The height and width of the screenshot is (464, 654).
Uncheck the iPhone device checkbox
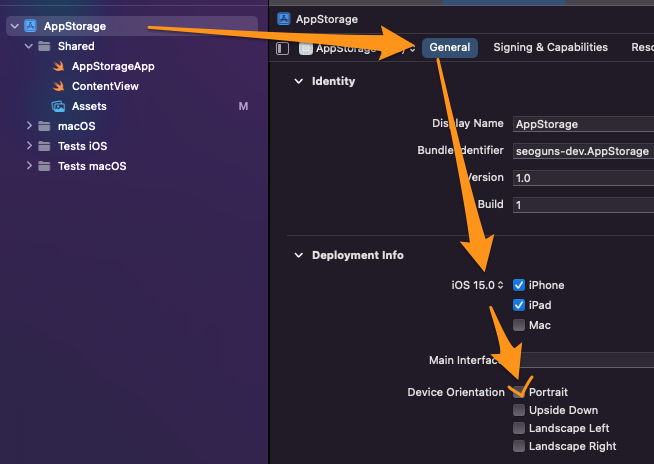coord(519,285)
